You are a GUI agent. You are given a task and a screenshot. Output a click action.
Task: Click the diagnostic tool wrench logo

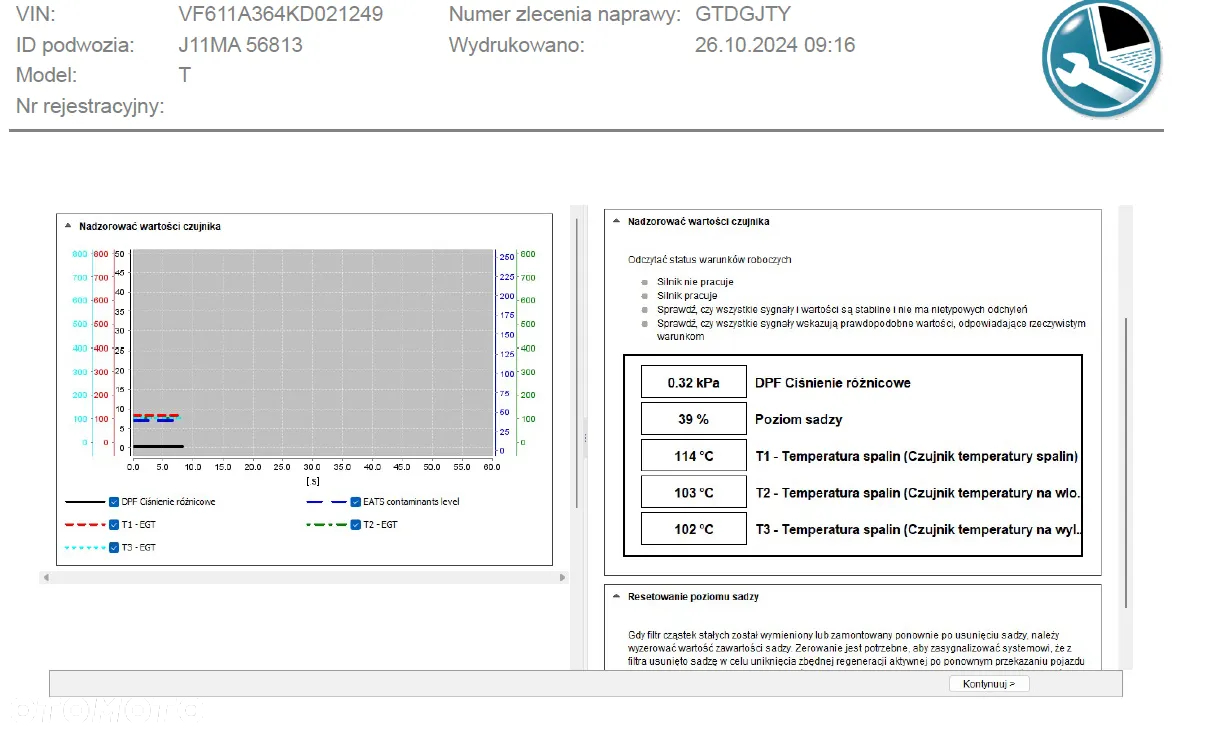[x=1102, y=59]
